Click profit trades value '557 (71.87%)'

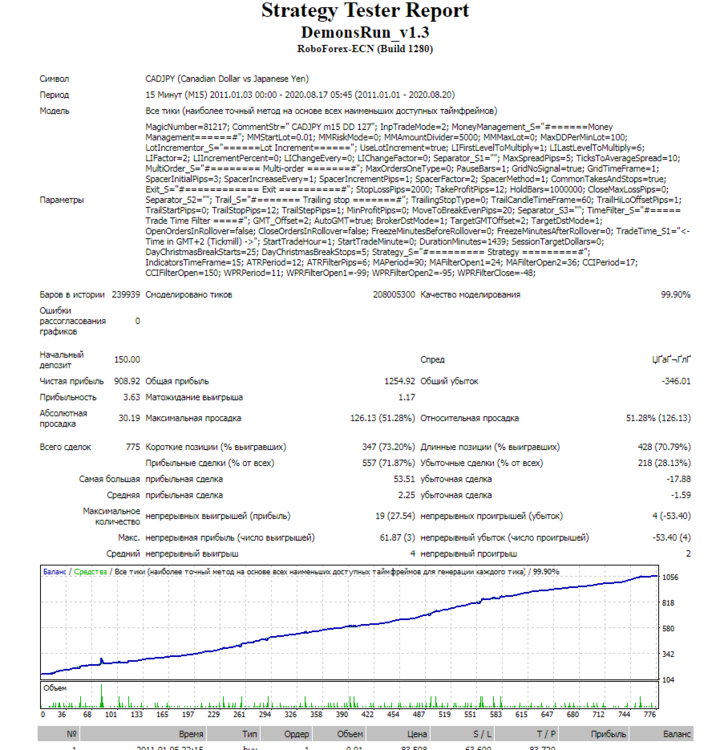pyautogui.click(x=388, y=463)
